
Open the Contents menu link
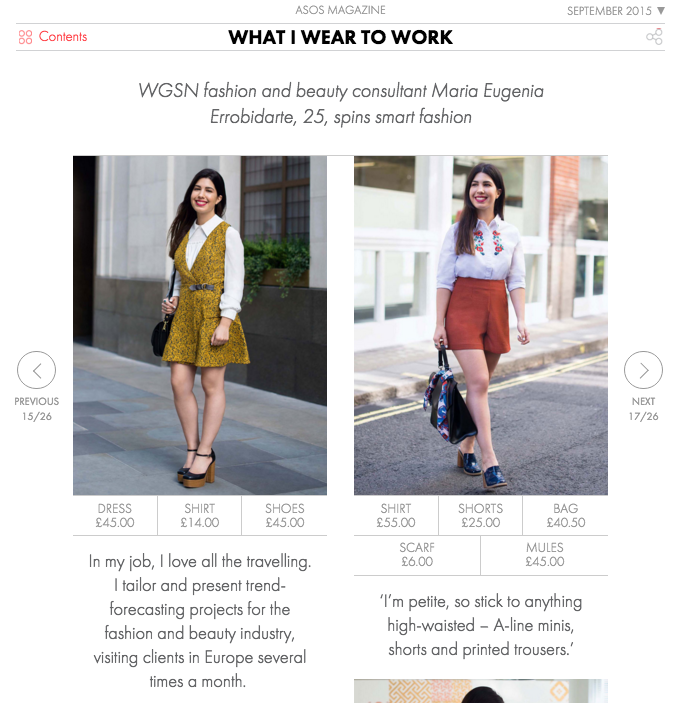(63, 37)
